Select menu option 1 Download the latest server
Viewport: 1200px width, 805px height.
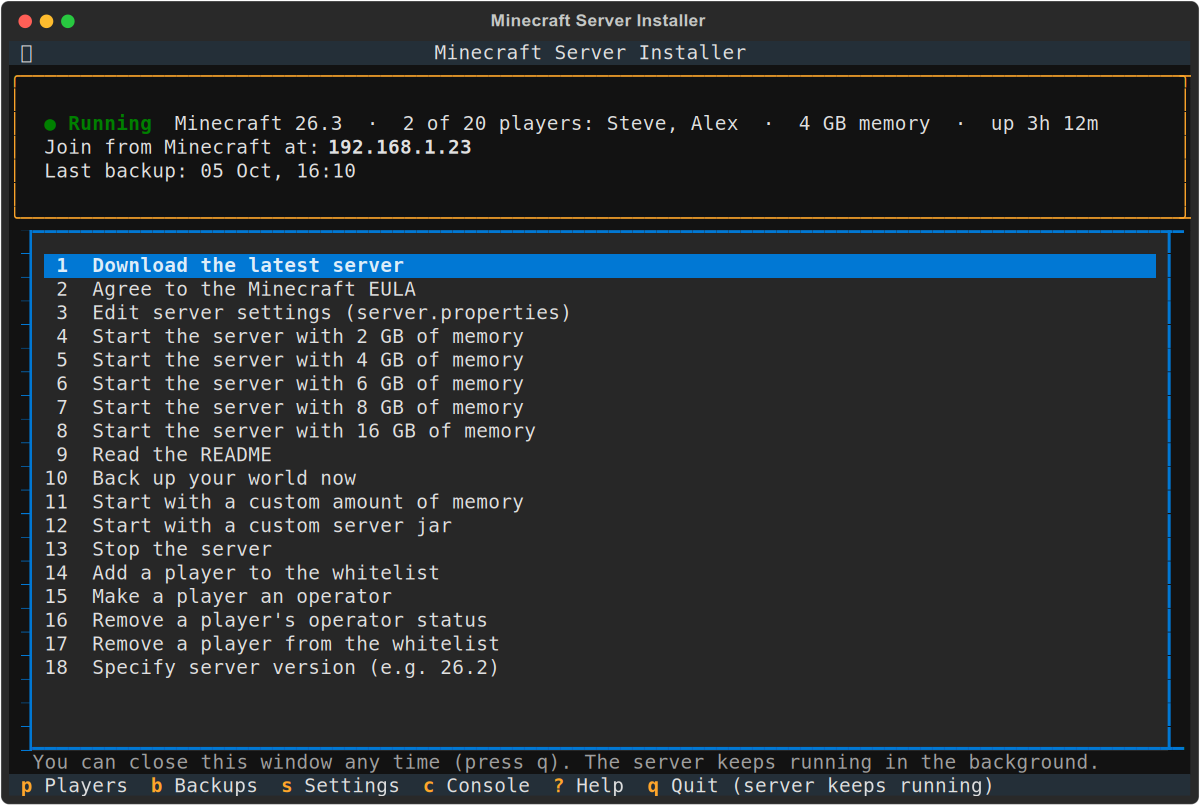pos(600,266)
